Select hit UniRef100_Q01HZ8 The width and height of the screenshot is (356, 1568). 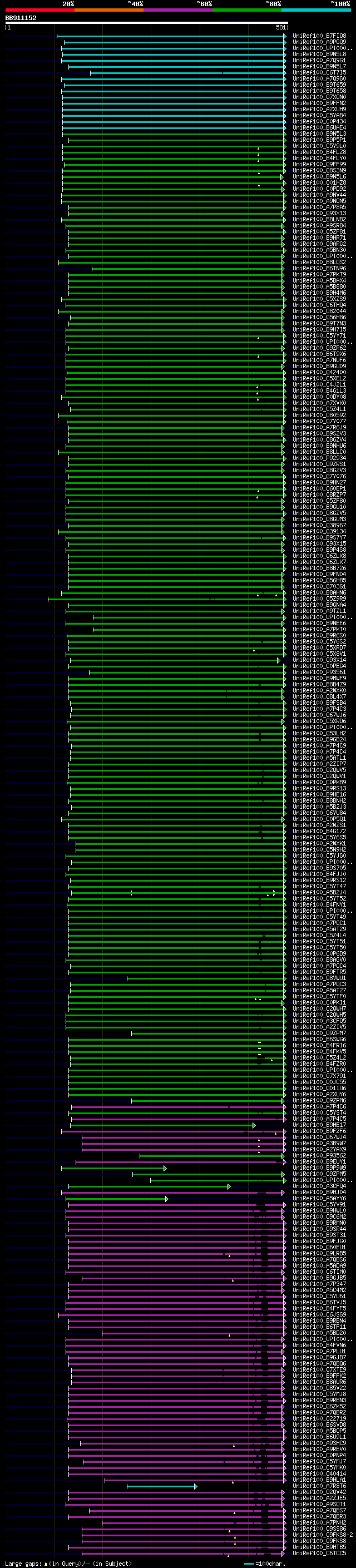point(319,182)
